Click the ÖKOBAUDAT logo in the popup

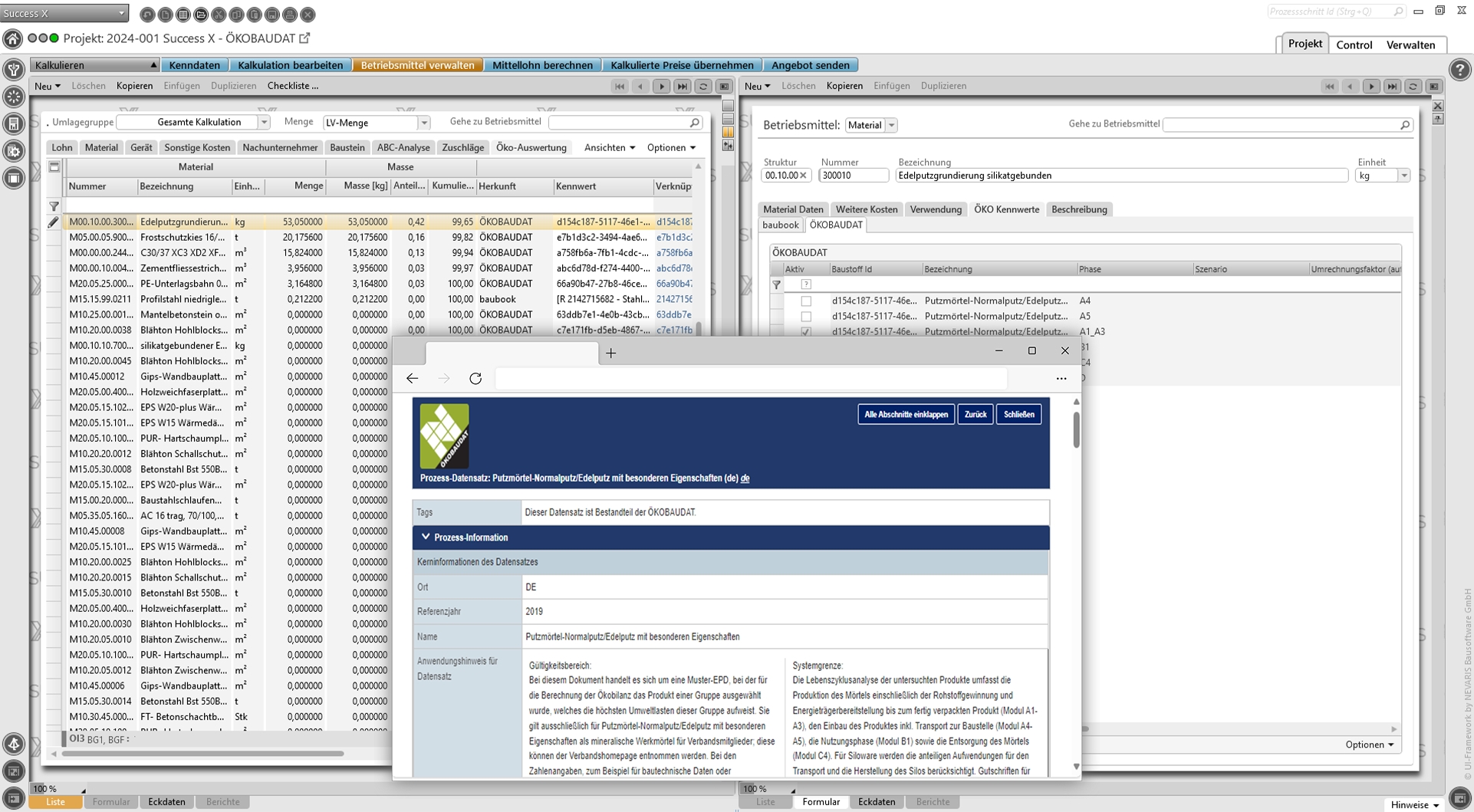click(444, 436)
